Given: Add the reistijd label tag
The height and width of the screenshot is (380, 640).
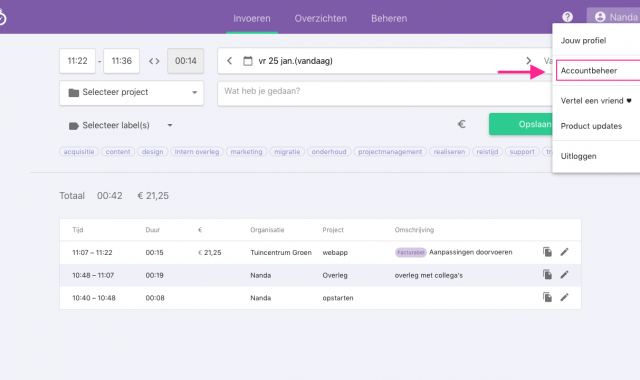Looking at the screenshot, I should pos(487,151).
